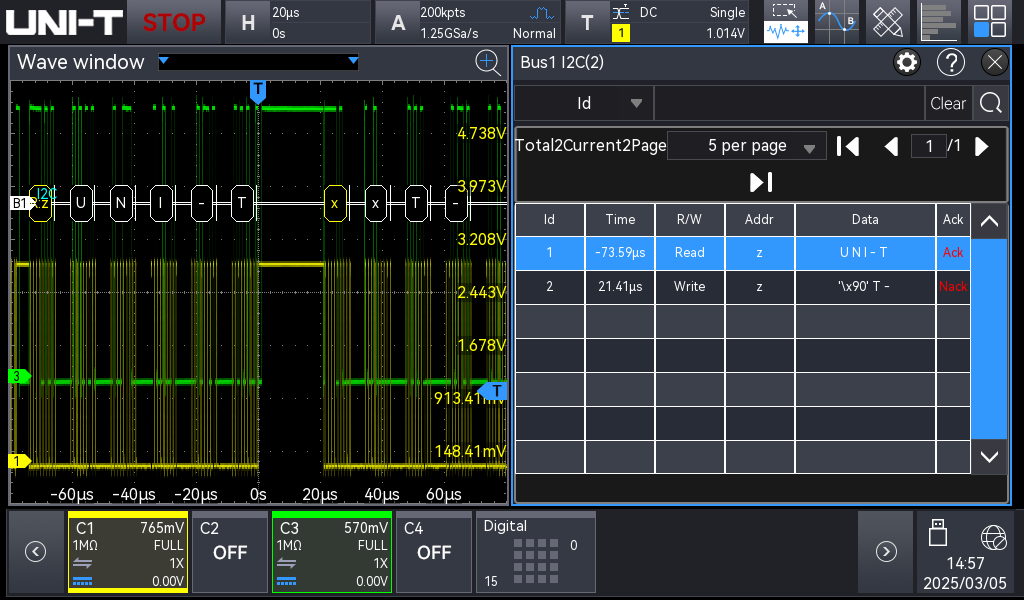Toggle channel C2 on

[x=230, y=552]
